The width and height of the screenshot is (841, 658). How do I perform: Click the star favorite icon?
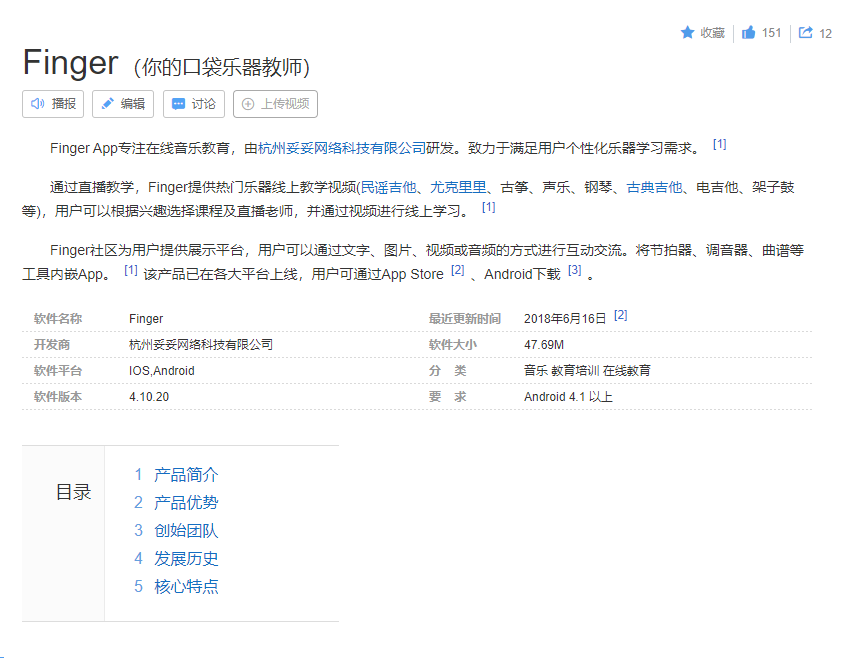click(x=687, y=33)
